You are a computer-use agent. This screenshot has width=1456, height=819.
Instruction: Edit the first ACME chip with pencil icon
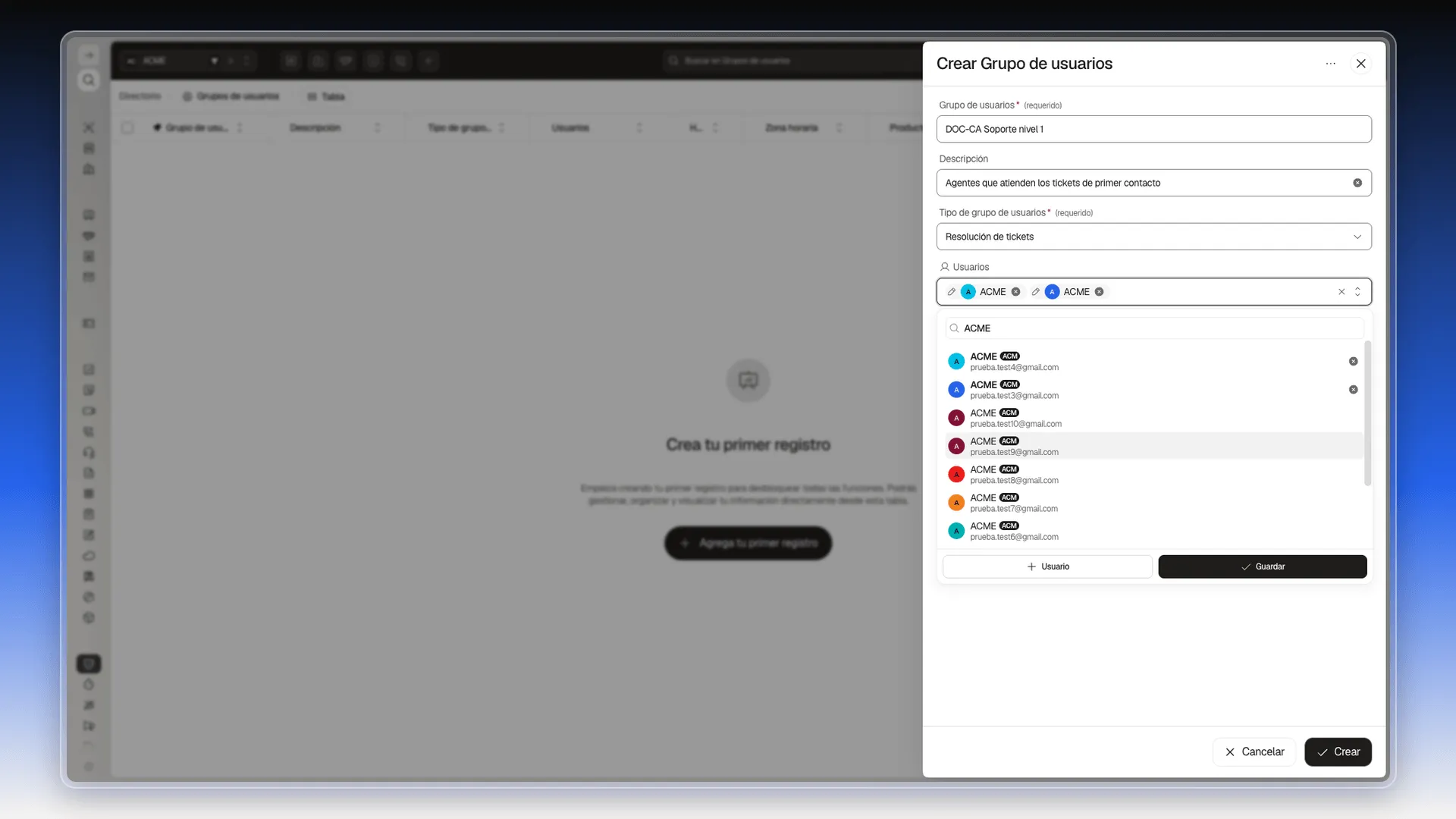[x=951, y=292]
